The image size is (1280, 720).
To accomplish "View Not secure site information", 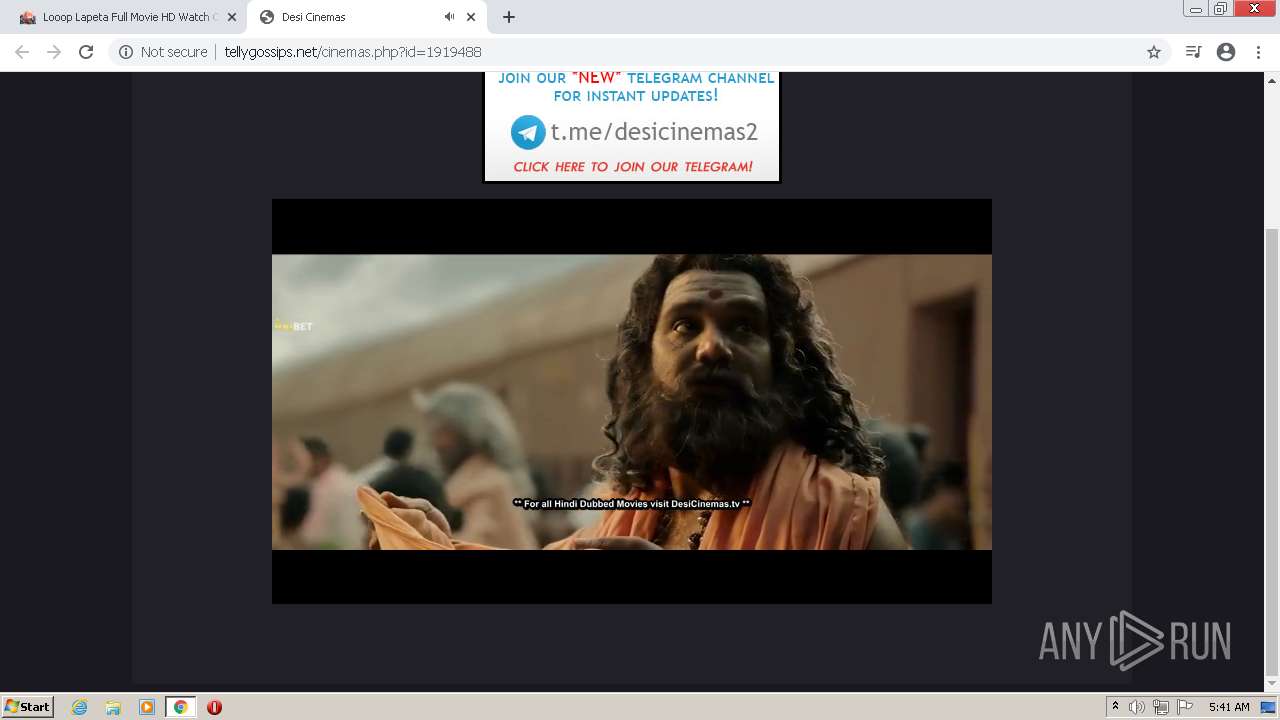I will point(163,52).
